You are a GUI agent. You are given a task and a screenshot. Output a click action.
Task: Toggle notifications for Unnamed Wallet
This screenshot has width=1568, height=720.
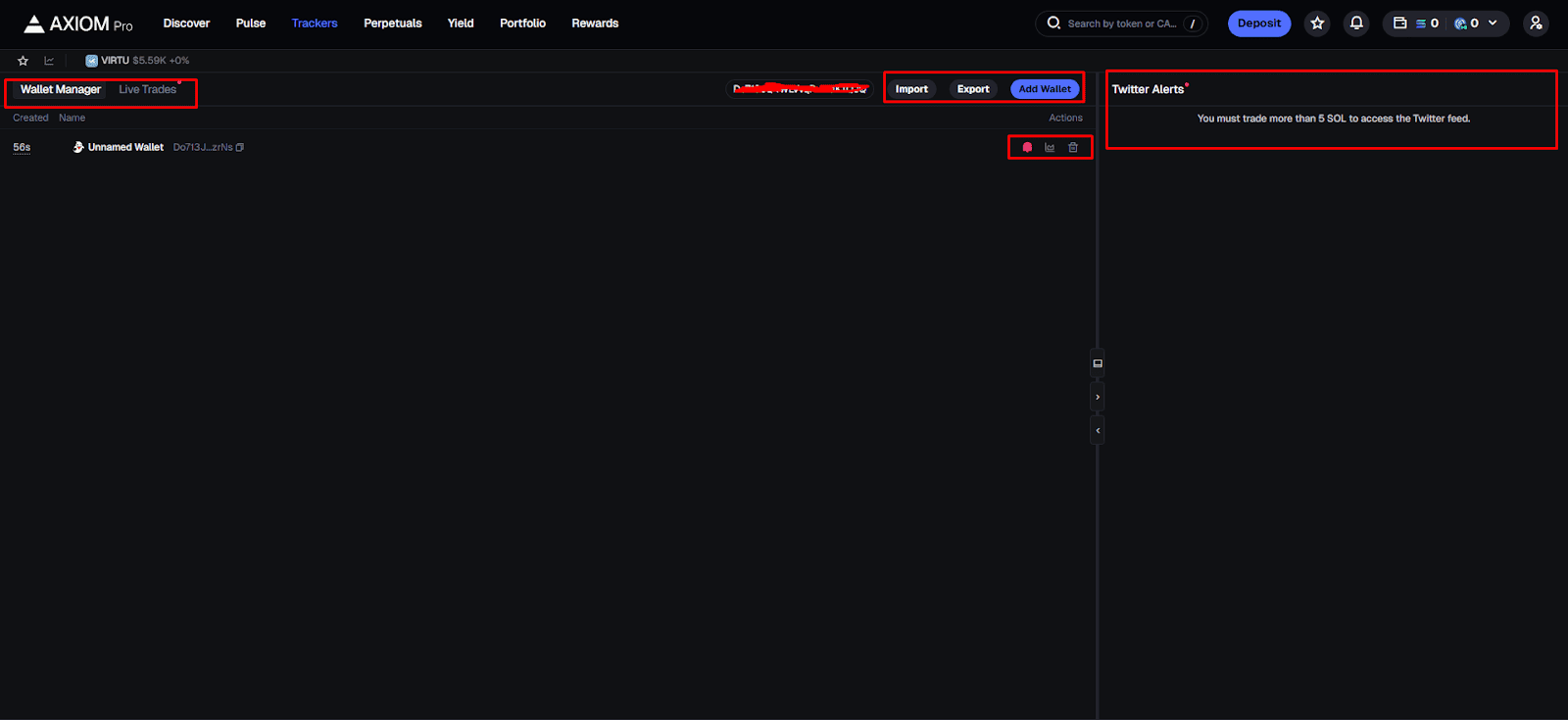[x=1027, y=147]
